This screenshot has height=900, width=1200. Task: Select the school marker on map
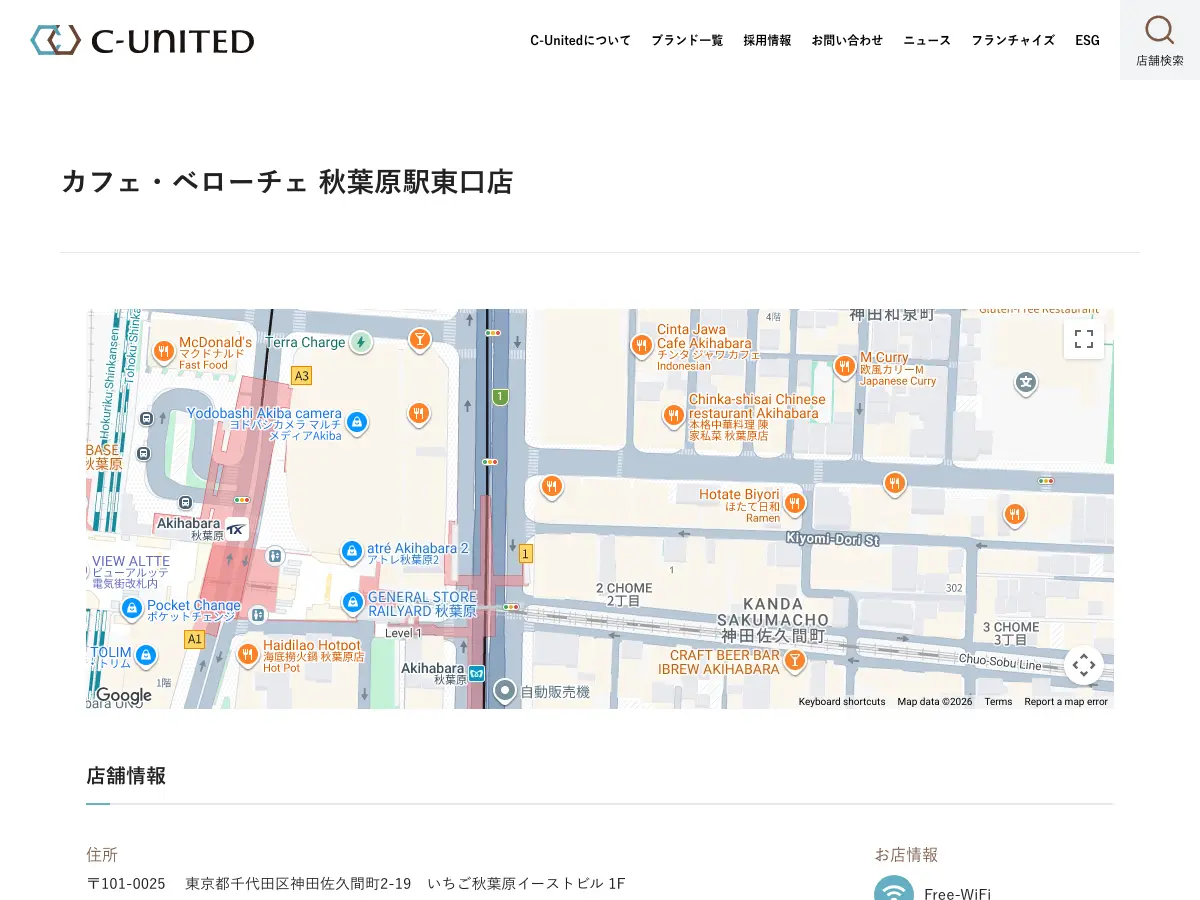[1026, 382]
